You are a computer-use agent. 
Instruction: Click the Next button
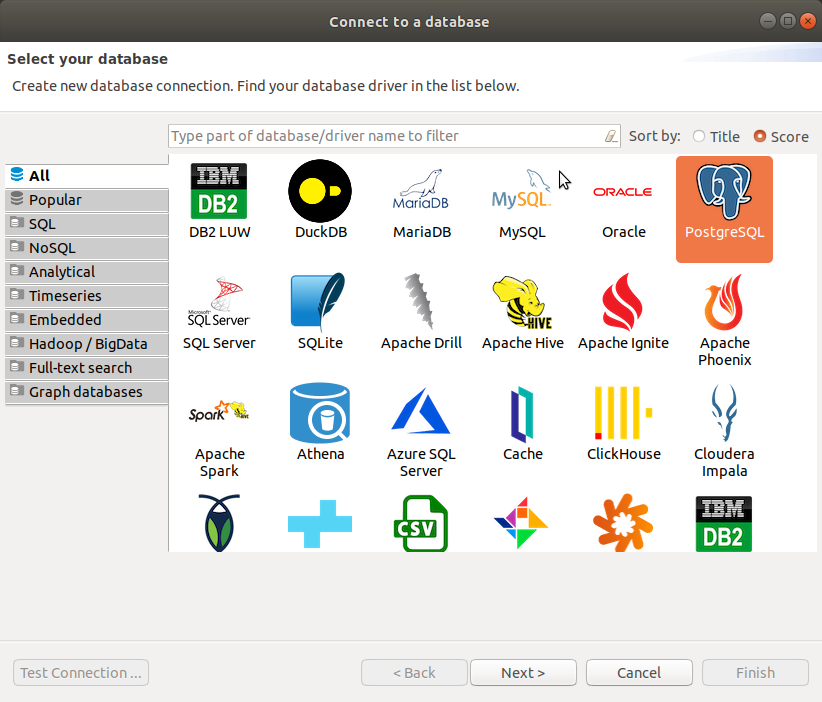click(523, 673)
